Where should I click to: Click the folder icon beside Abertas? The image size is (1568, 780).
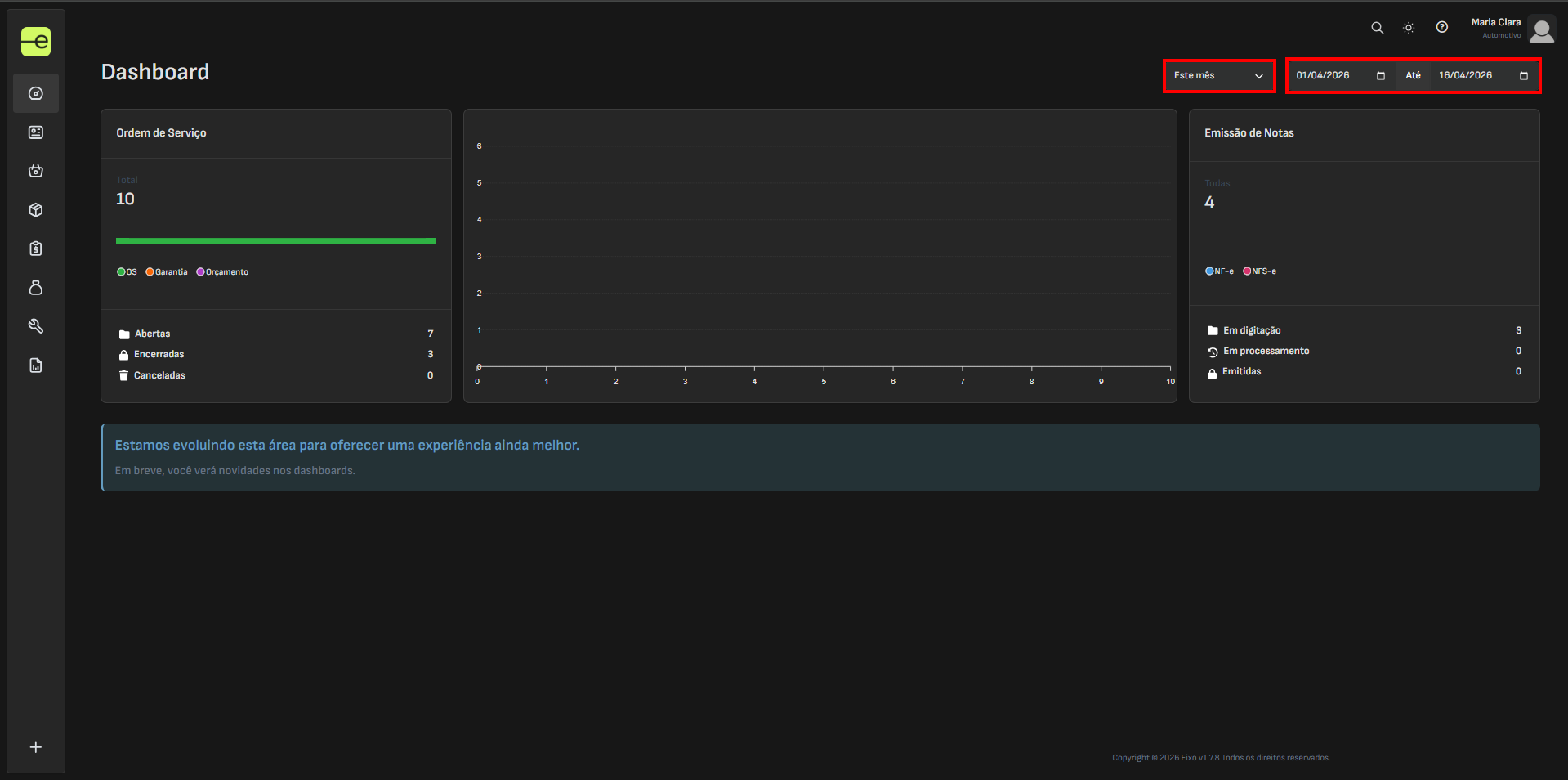click(x=124, y=334)
